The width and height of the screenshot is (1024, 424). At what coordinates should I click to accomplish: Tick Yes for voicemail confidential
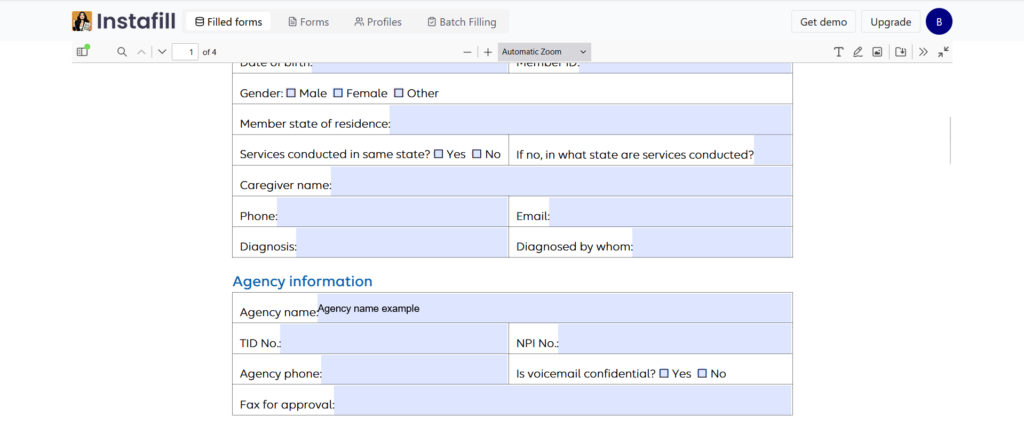point(664,373)
